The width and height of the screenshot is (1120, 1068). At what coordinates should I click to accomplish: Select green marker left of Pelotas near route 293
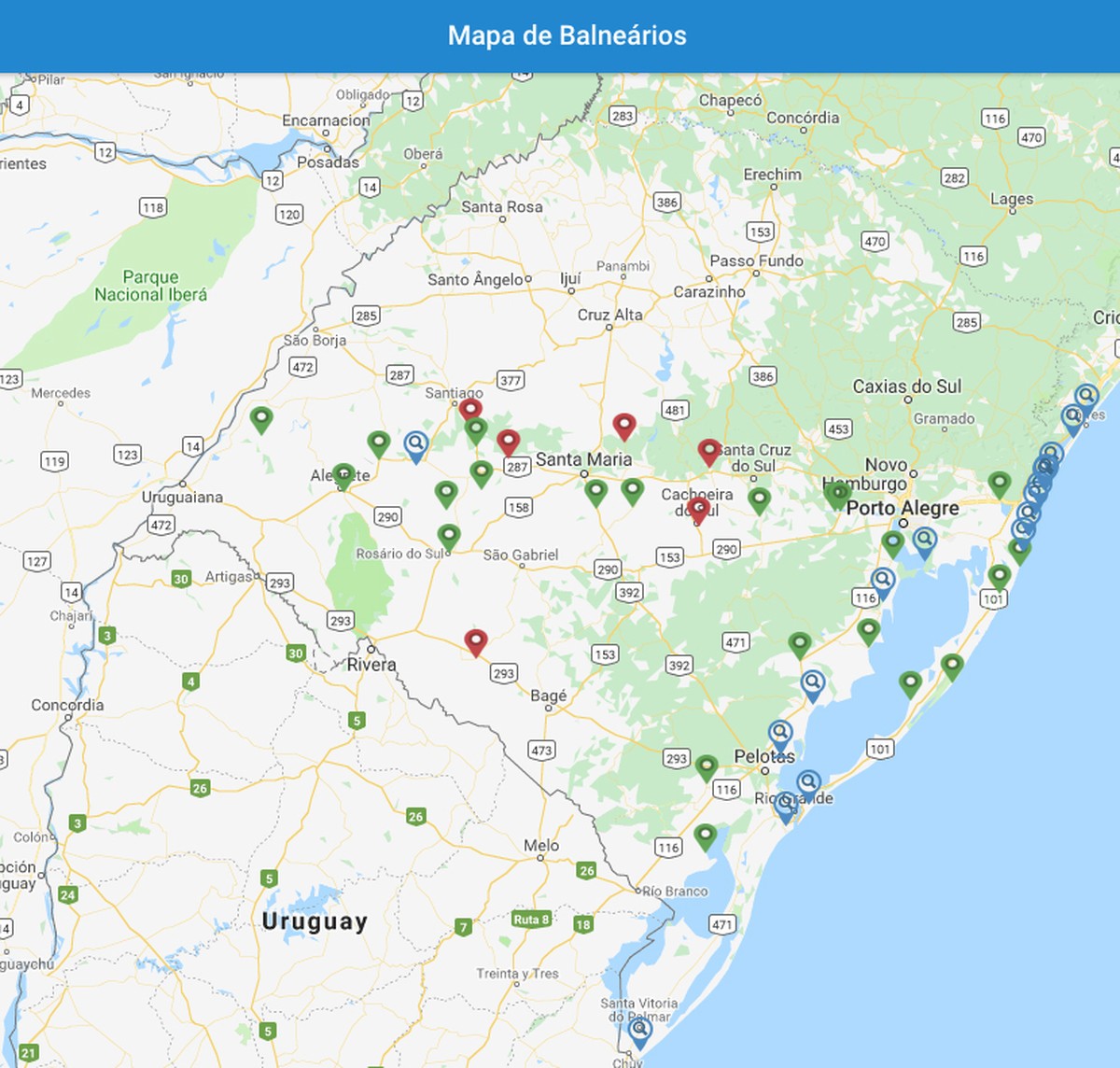coord(707,767)
